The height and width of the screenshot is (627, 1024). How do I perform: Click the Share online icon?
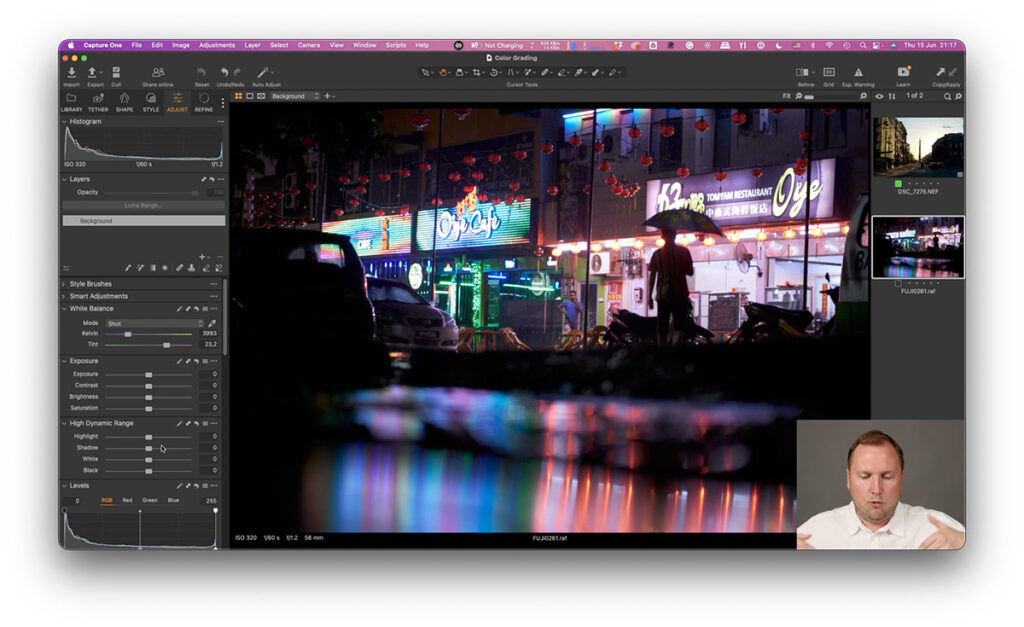pyautogui.click(x=157, y=72)
